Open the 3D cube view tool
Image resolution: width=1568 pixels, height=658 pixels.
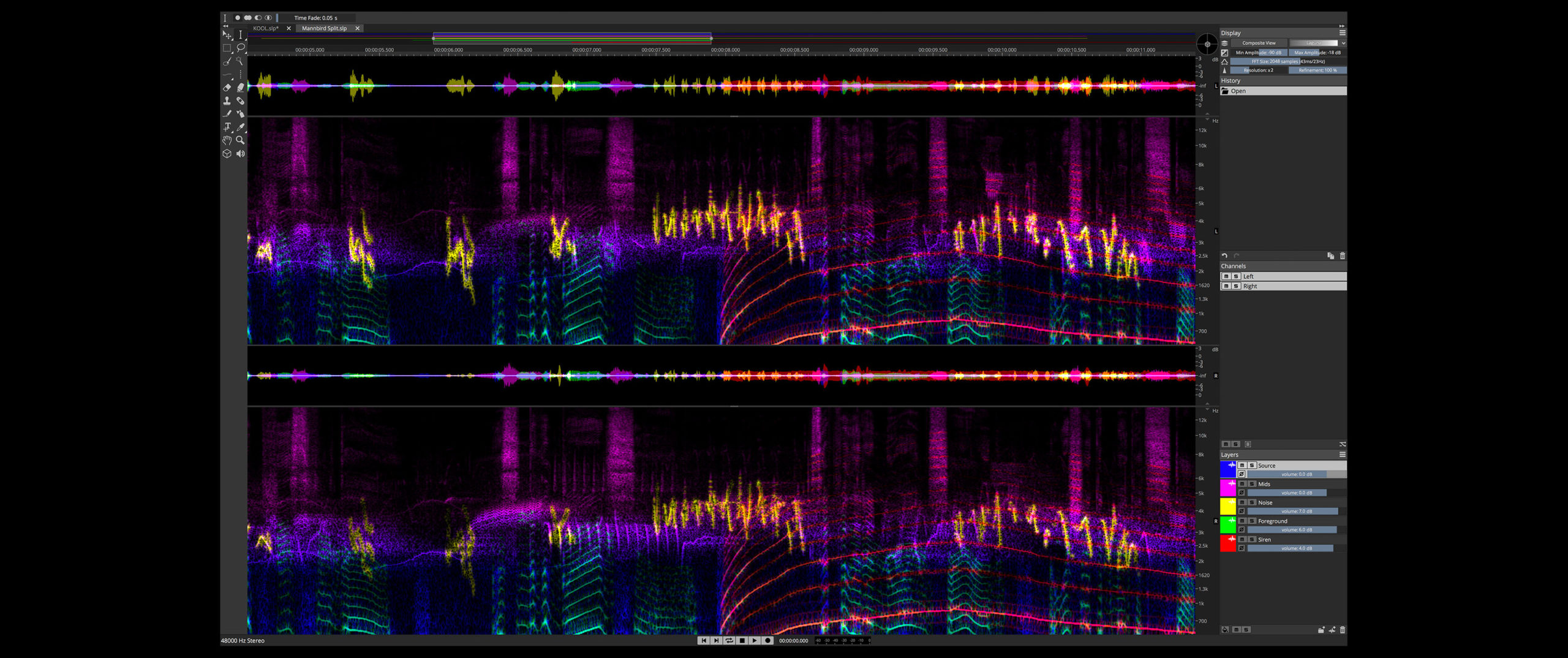[x=227, y=154]
